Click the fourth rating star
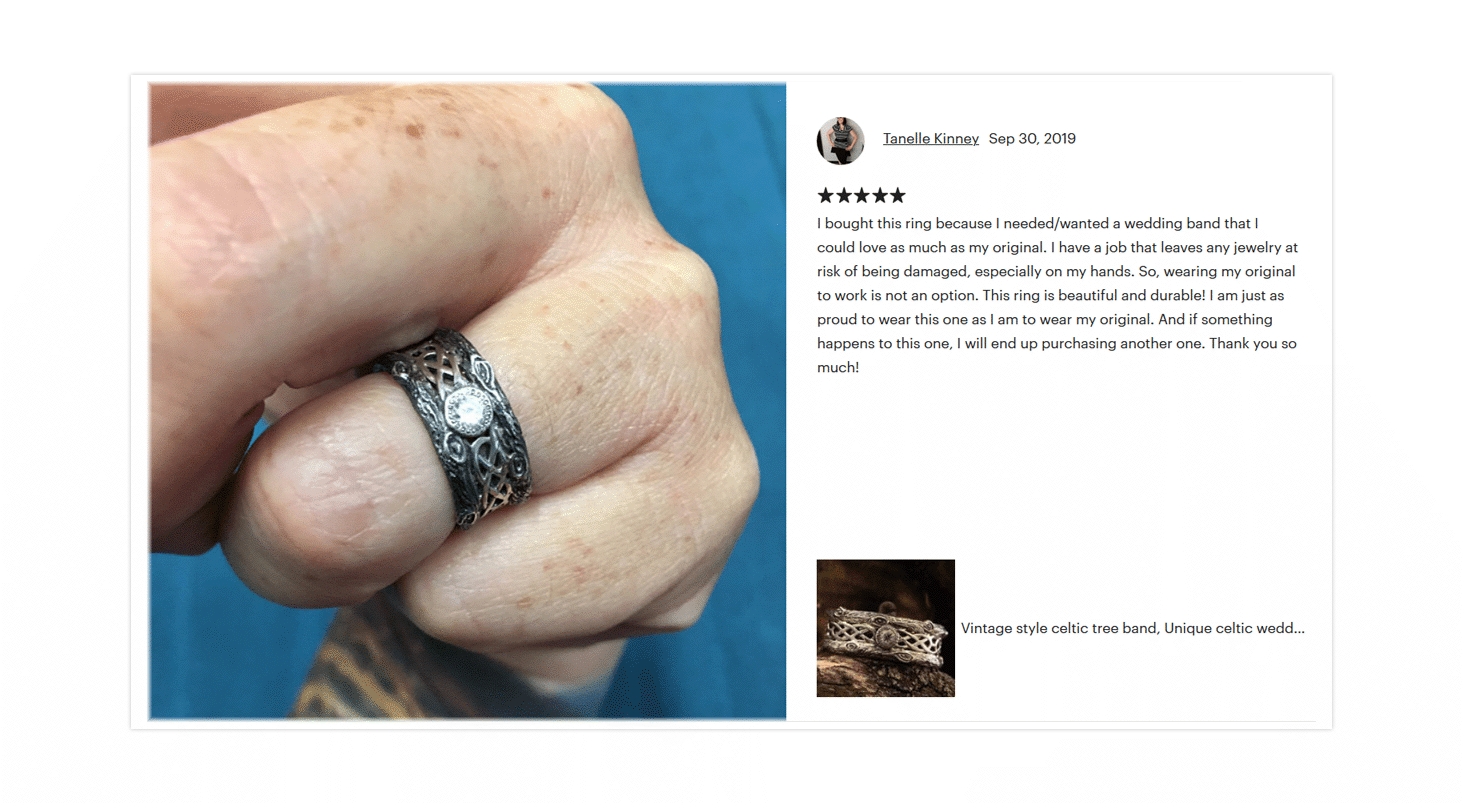 click(880, 195)
